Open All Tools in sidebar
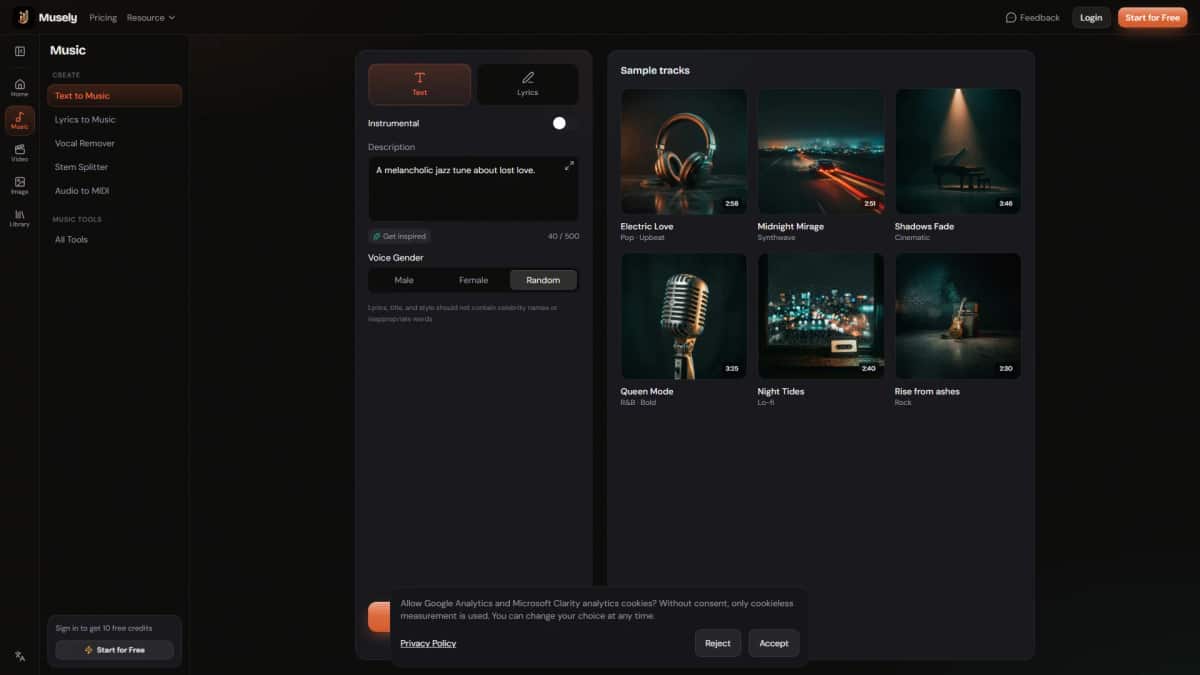 pos(114,239)
